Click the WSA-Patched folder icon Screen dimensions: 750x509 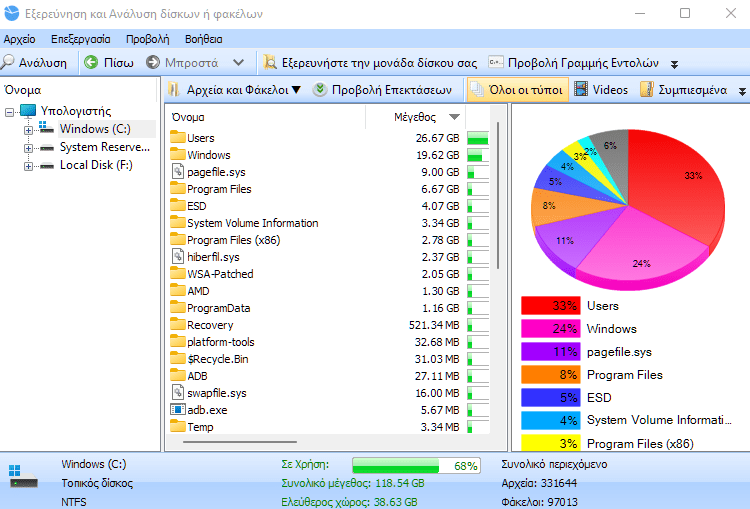click(x=177, y=273)
